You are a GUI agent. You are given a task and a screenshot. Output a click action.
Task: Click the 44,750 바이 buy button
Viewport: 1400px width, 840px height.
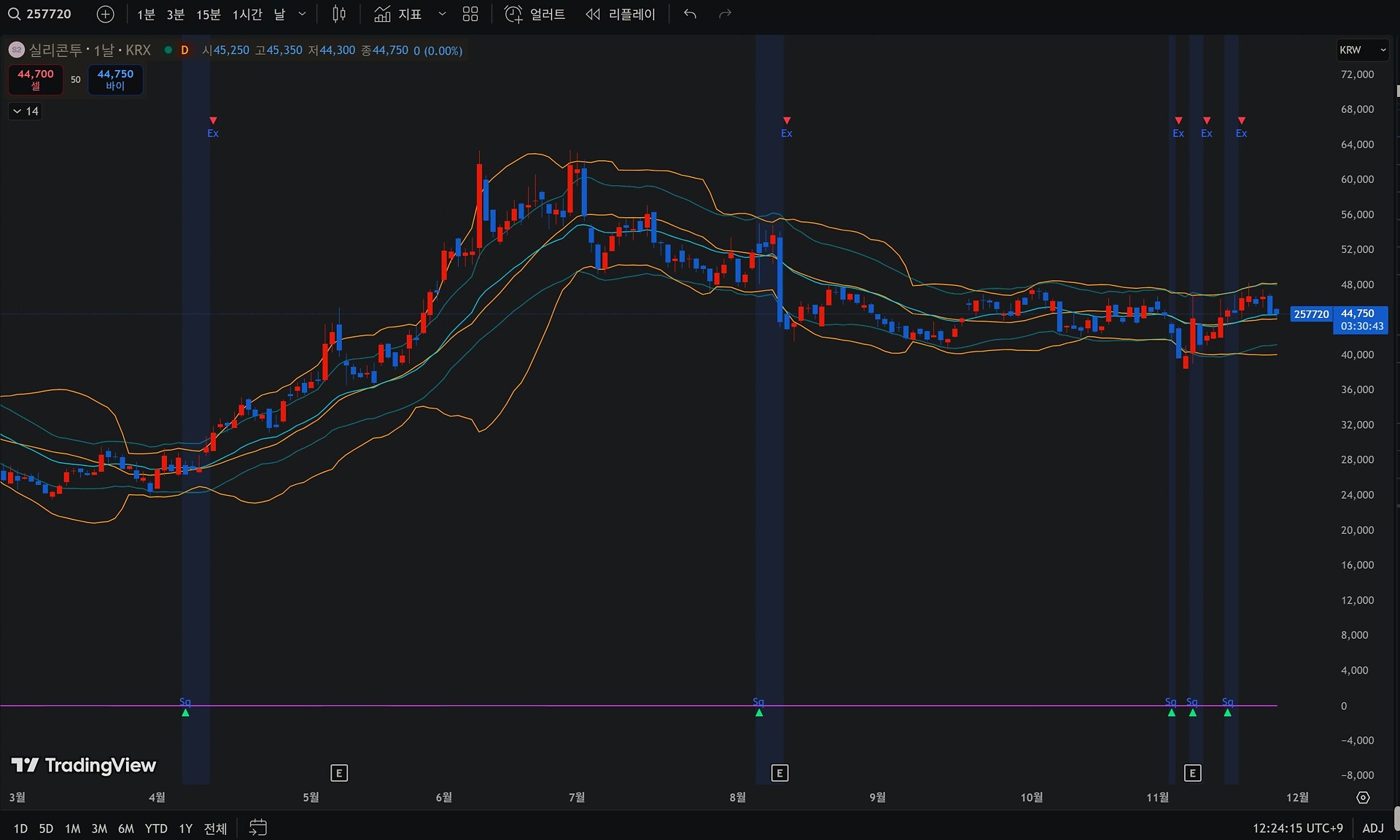click(x=115, y=79)
